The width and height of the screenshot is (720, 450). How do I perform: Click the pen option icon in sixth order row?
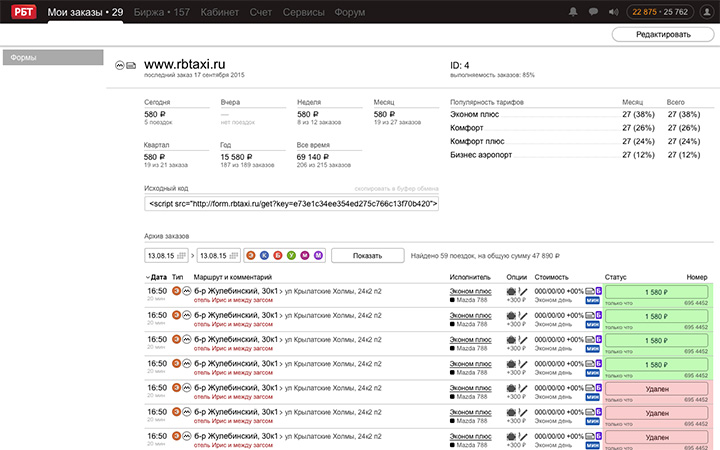(523, 412)
